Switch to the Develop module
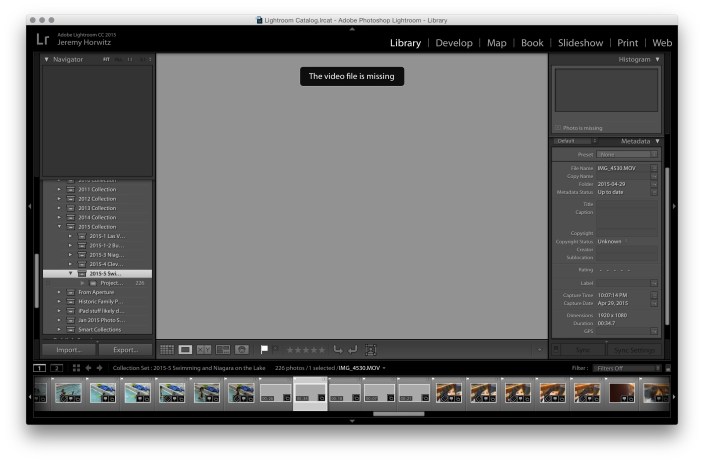Image resolution: width=704 pixels, height=462 pixels. [453, 43]
